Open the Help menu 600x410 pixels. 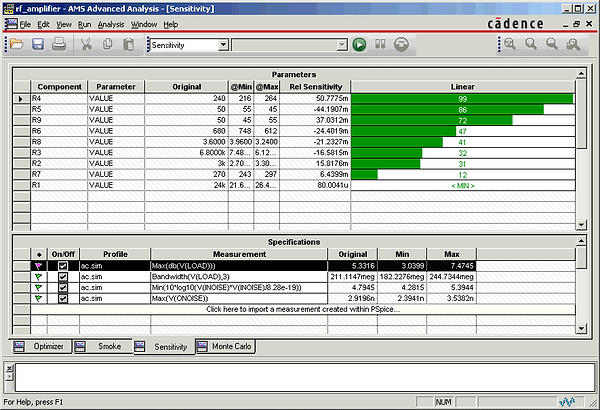(x=171, y=25)
